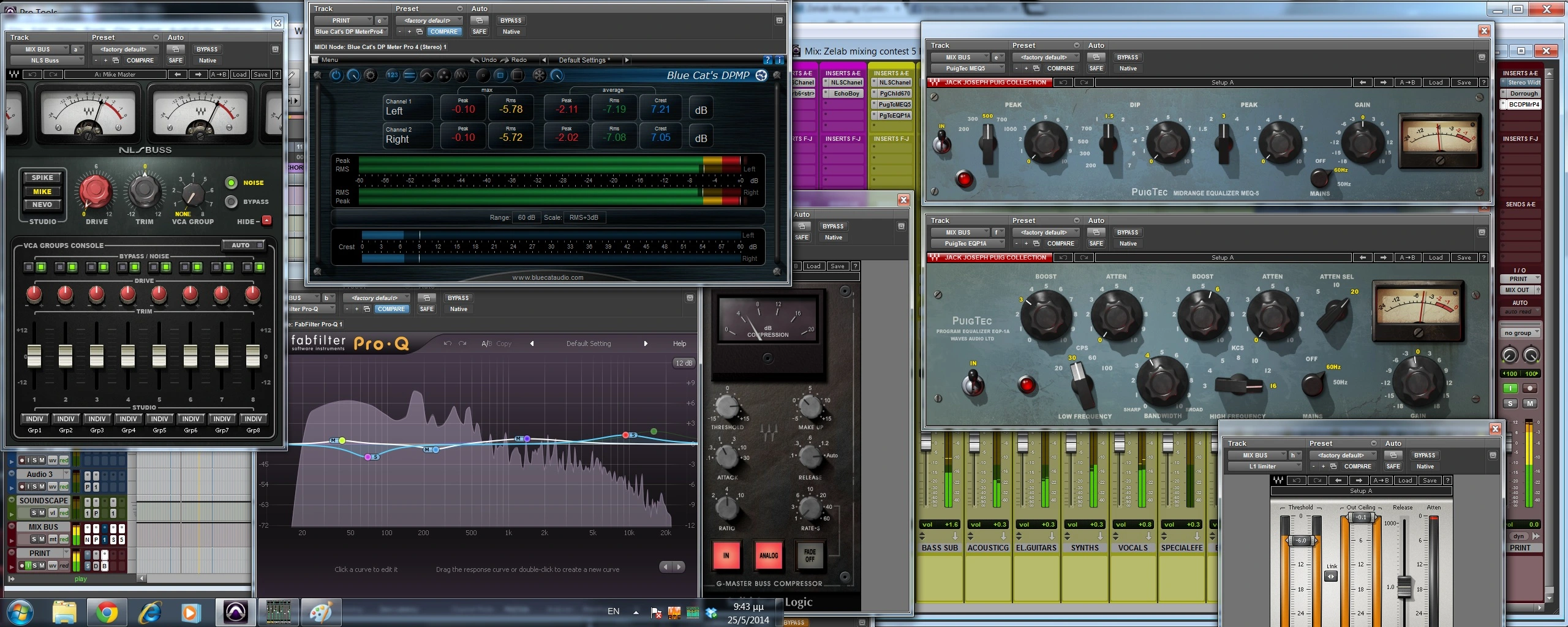Click Undo arrow in Blue Cat toolbar
Viewport: 1568px width, 627px height.
(x=475, y=60)
